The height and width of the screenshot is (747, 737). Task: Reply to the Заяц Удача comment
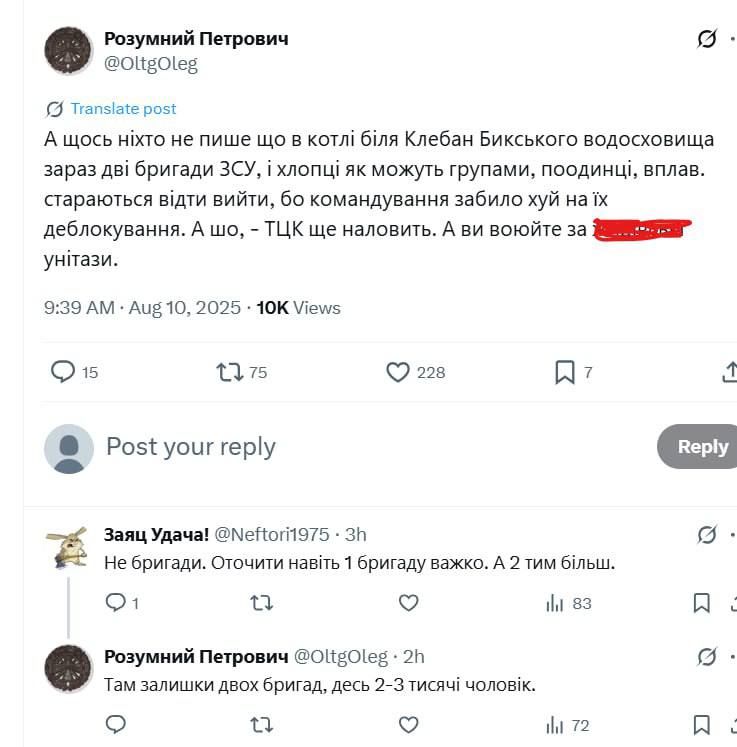tap(116, 603)
